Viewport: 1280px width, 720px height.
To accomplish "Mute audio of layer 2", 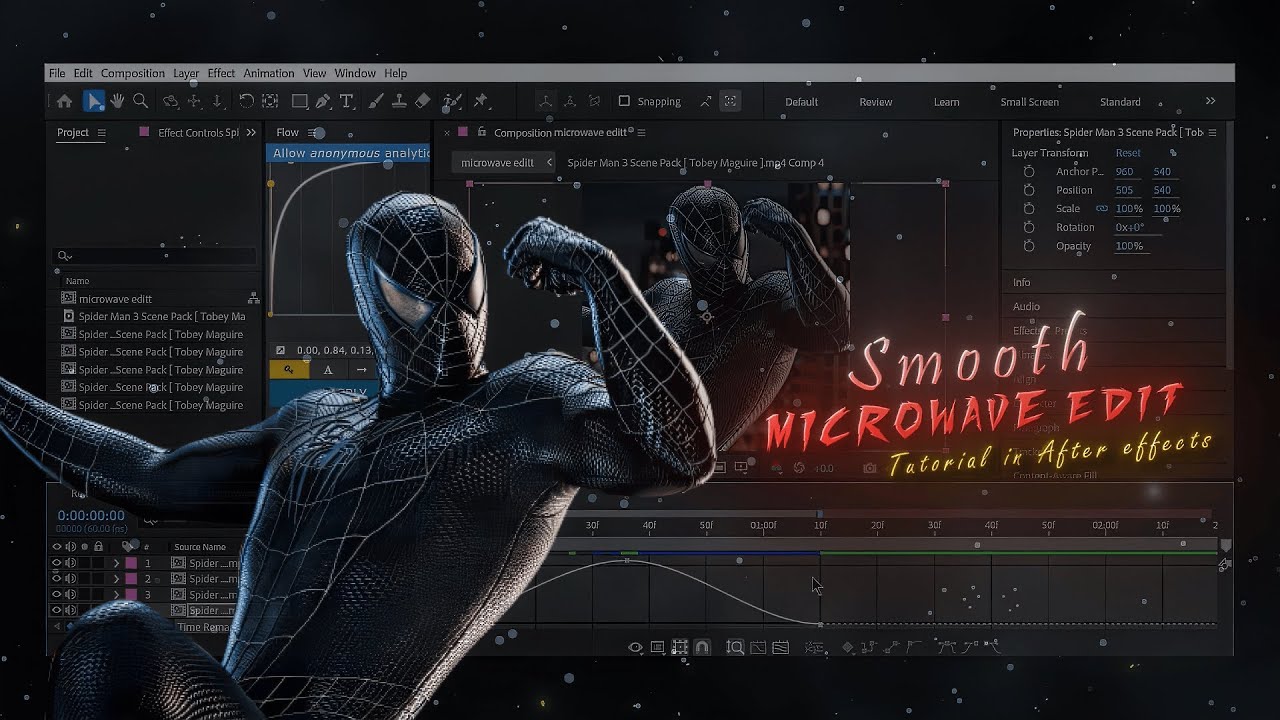I will coord(71,579).
